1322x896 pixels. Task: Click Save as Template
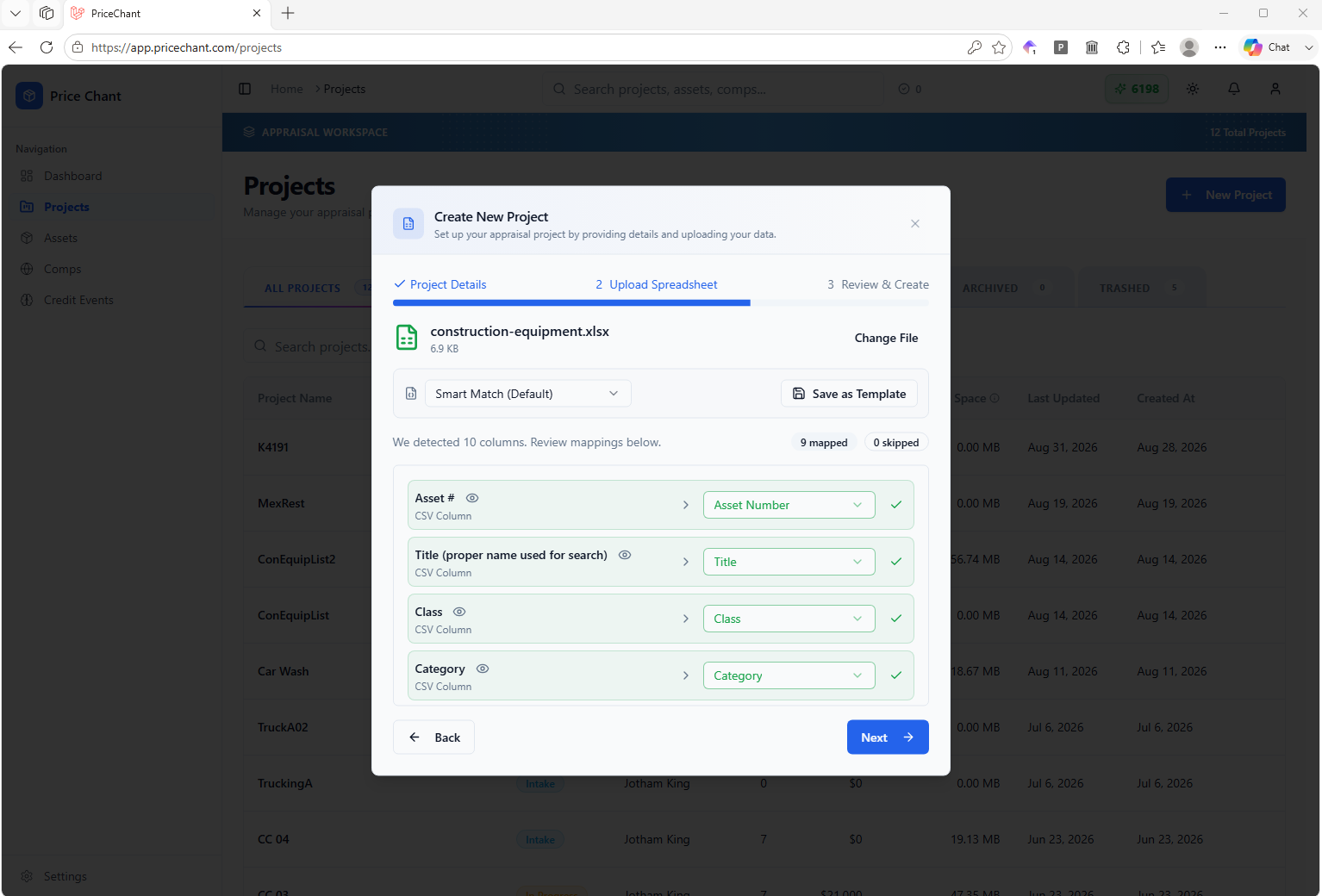[x=849, y=394]
